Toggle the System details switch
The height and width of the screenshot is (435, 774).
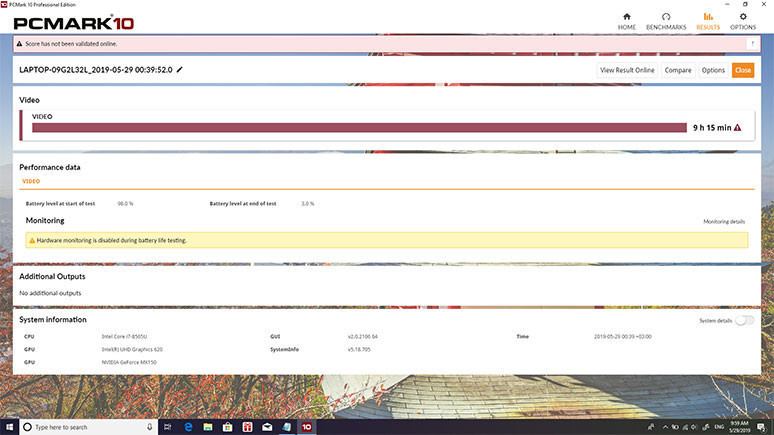pyautogui.click(x=744, y=320)
